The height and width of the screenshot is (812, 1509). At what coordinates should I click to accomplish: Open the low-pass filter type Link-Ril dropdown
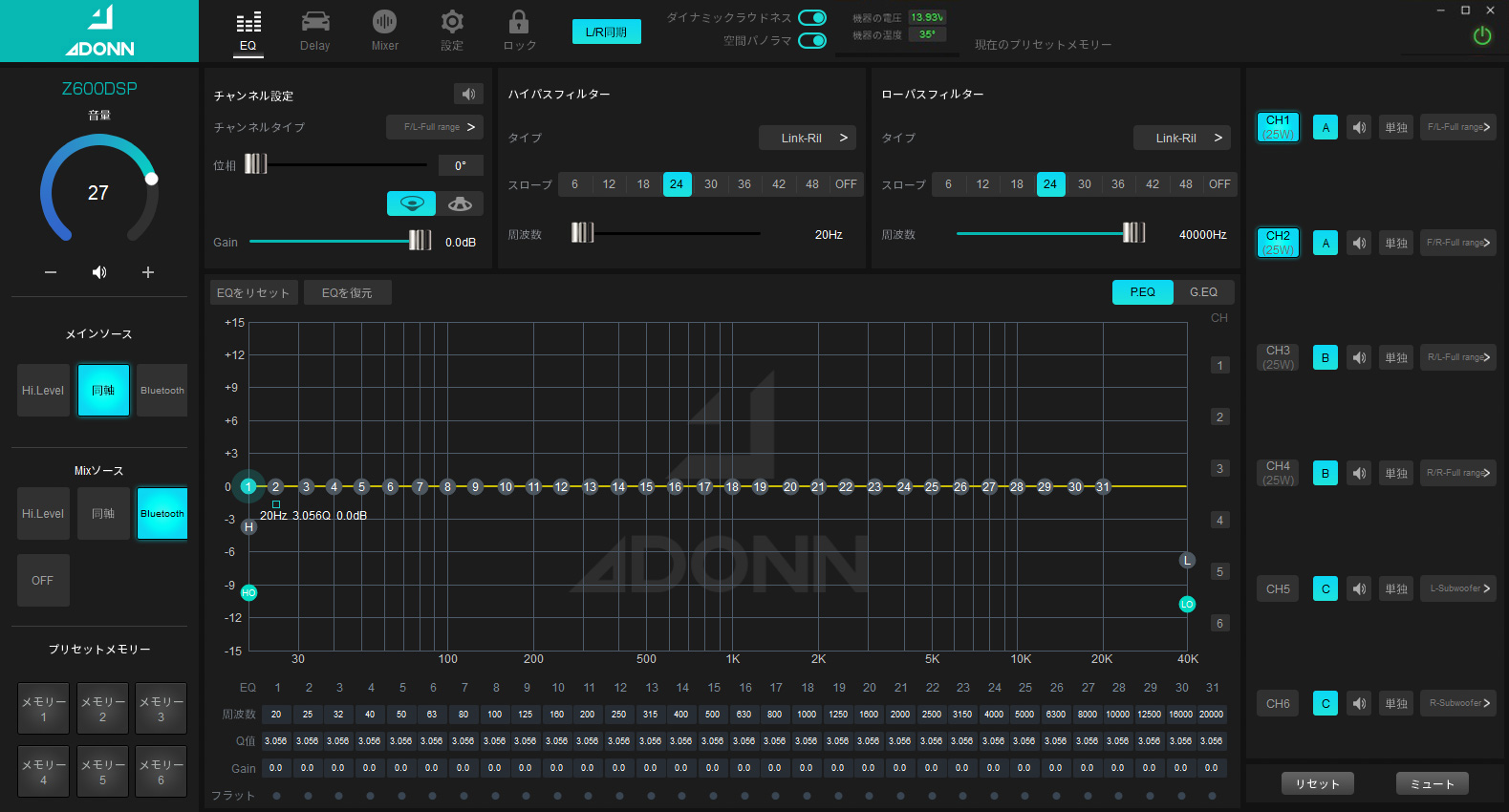coord(1182,138)
